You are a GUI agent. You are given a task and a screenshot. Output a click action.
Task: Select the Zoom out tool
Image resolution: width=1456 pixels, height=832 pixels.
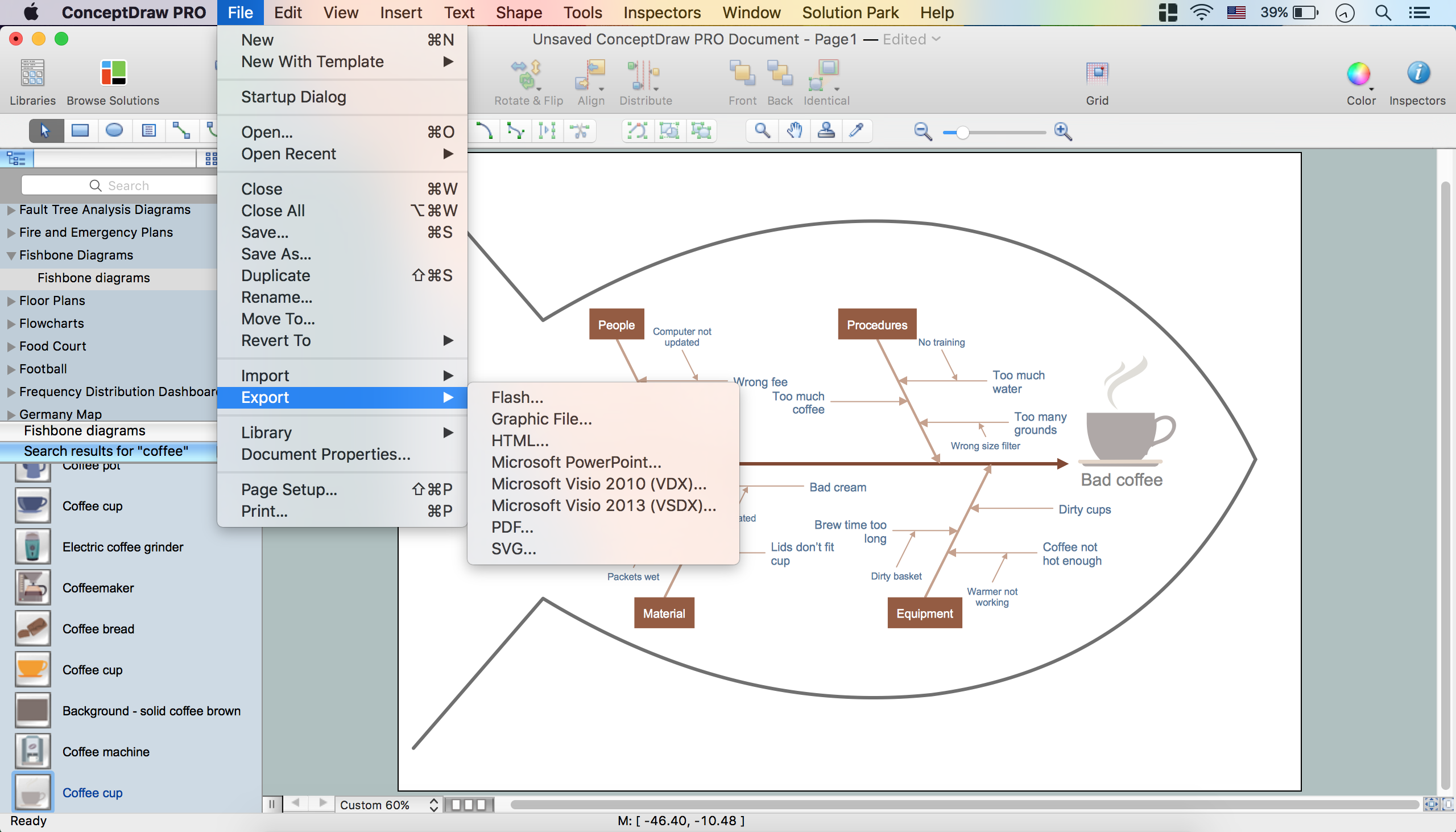click(x=920, y=133)
